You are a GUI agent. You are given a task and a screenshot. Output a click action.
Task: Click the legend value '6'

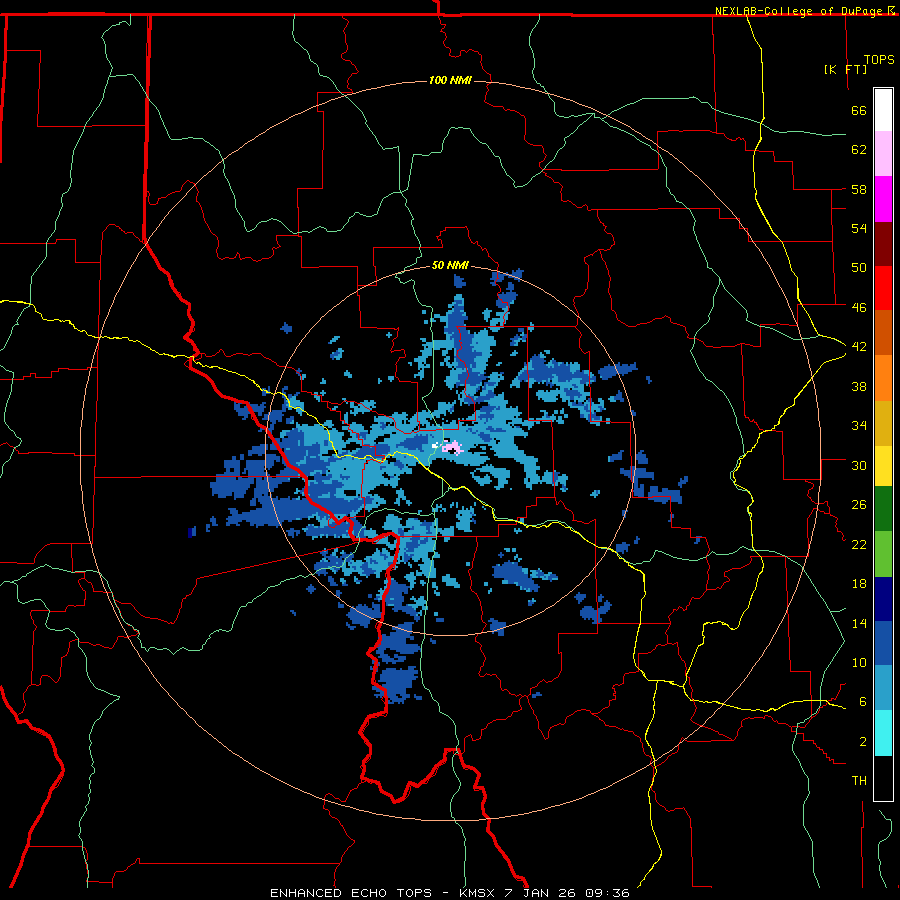(862, 701)
